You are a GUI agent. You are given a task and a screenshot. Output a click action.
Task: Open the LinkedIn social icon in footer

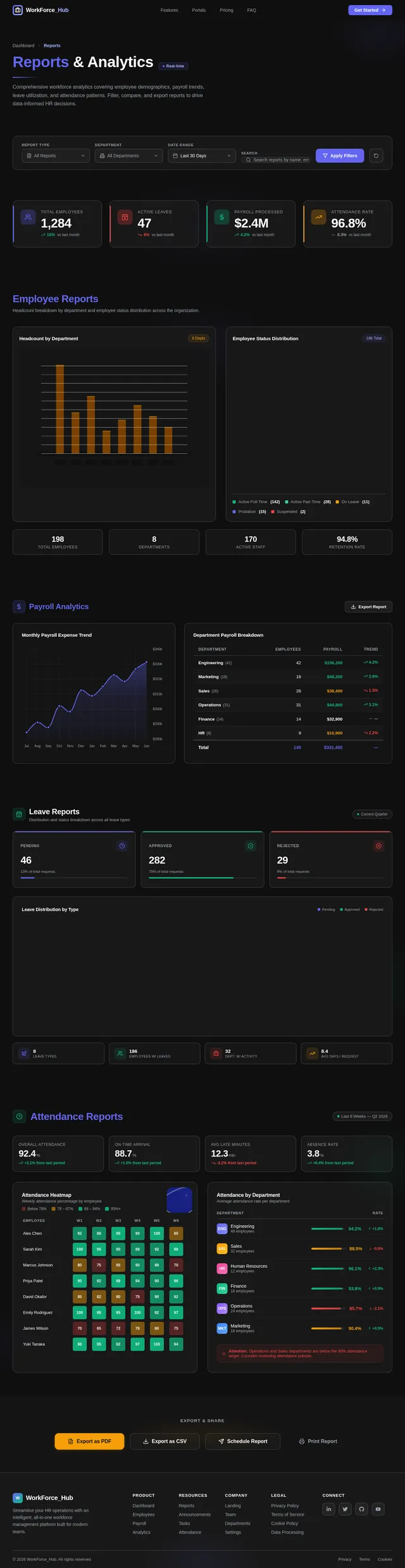pyautogui.click(x=328, y=1509)
